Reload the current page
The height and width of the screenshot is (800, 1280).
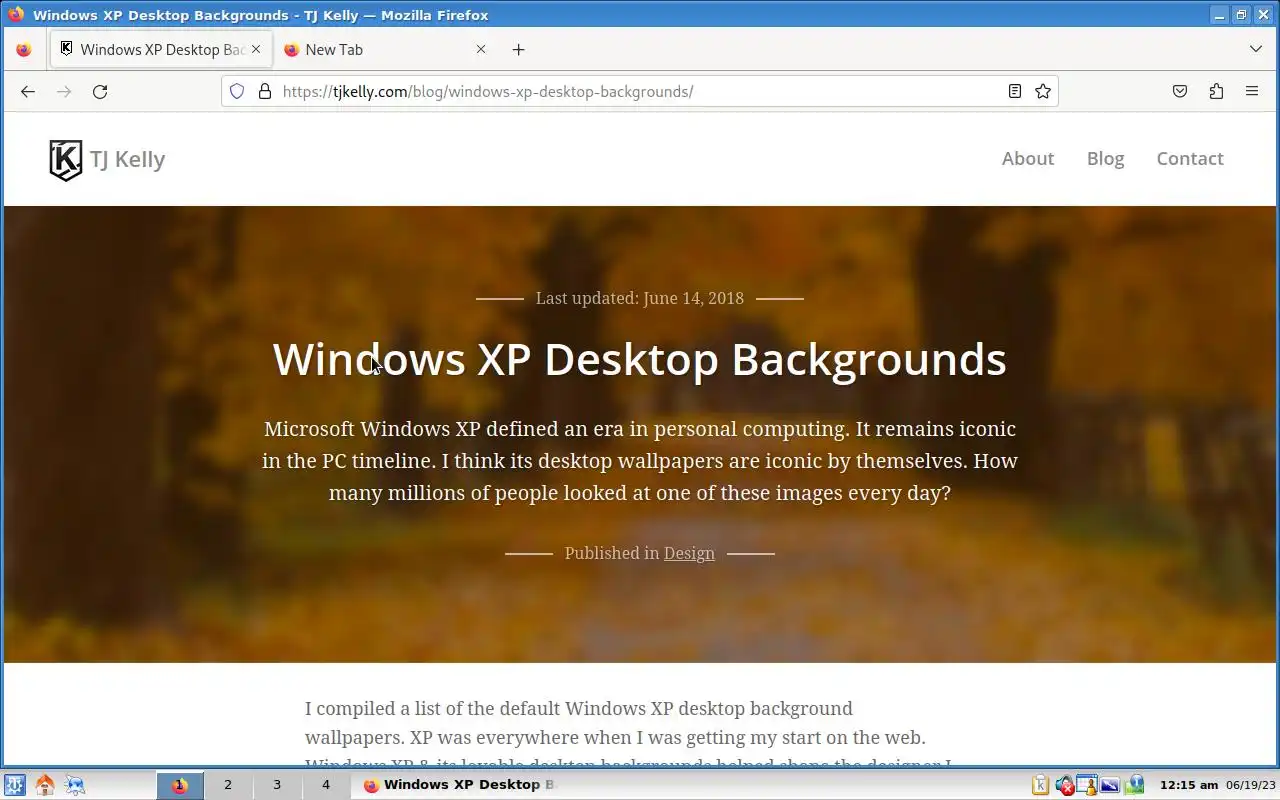coord(100,91)
